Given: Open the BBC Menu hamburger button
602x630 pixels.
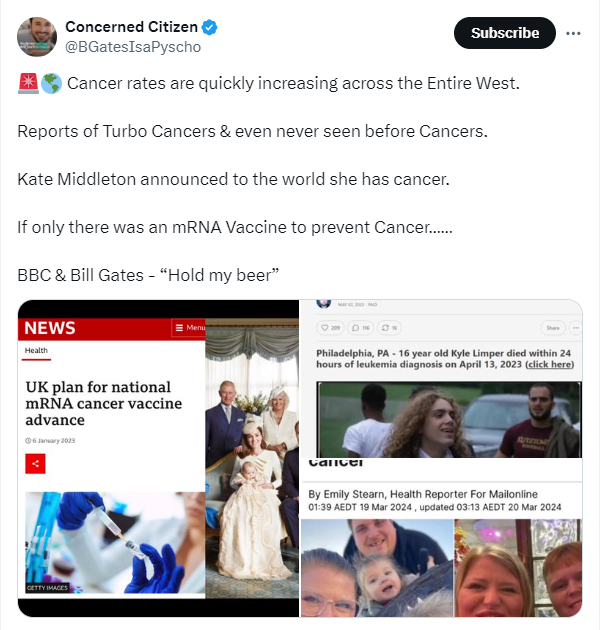Looking at the screenshot, I should (189, 328).
